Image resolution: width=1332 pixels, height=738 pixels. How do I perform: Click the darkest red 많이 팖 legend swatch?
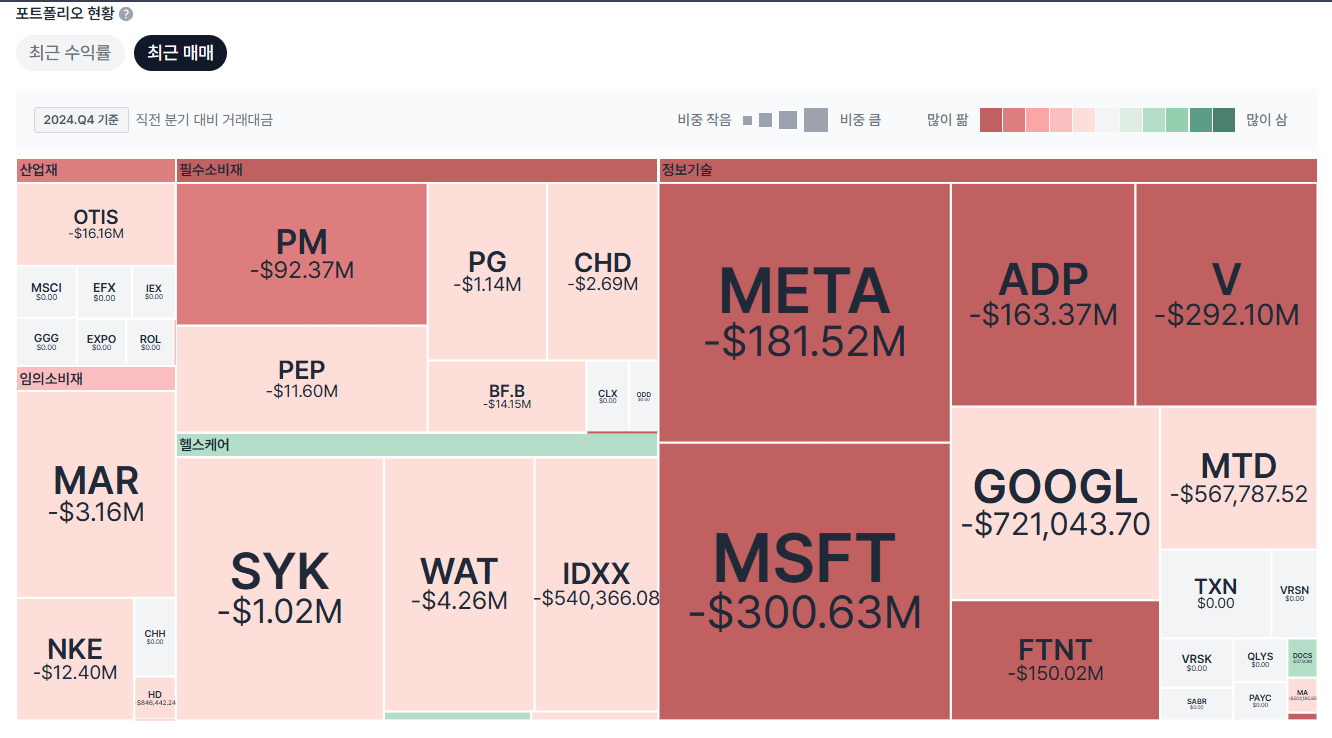(991, 120)
